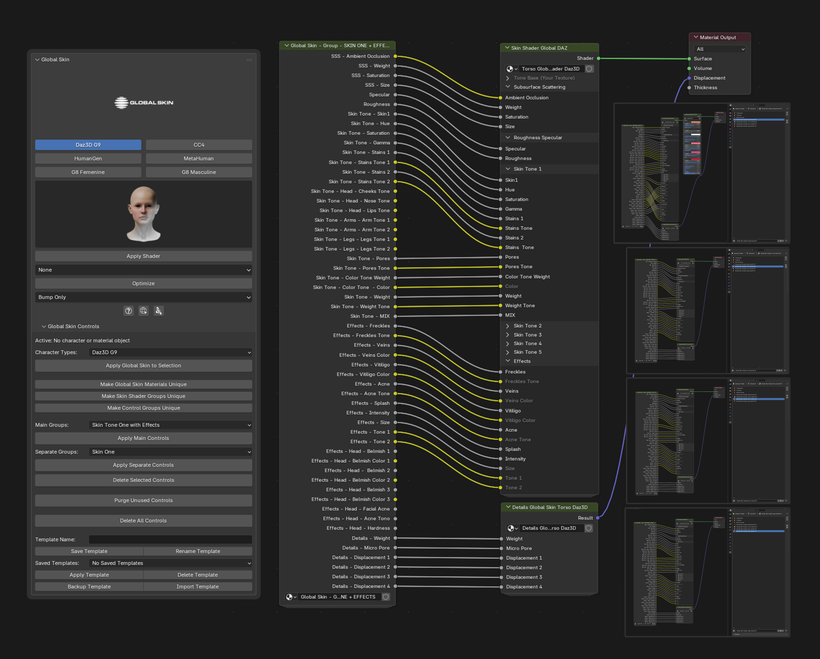The height and width of the screenshot is (659, 820).
Task: Click the Delete All Controls button
Action: 143,521
